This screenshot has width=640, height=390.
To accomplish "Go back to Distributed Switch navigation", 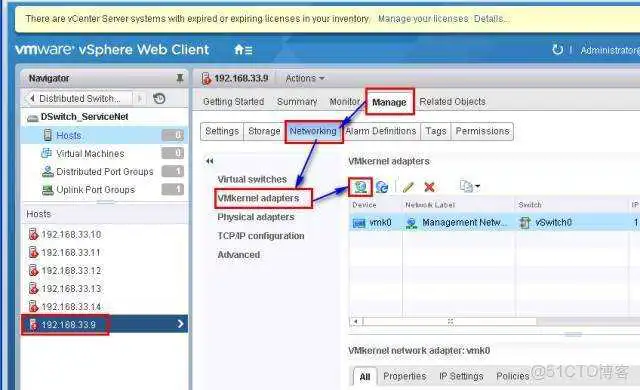I will point(76,98).
